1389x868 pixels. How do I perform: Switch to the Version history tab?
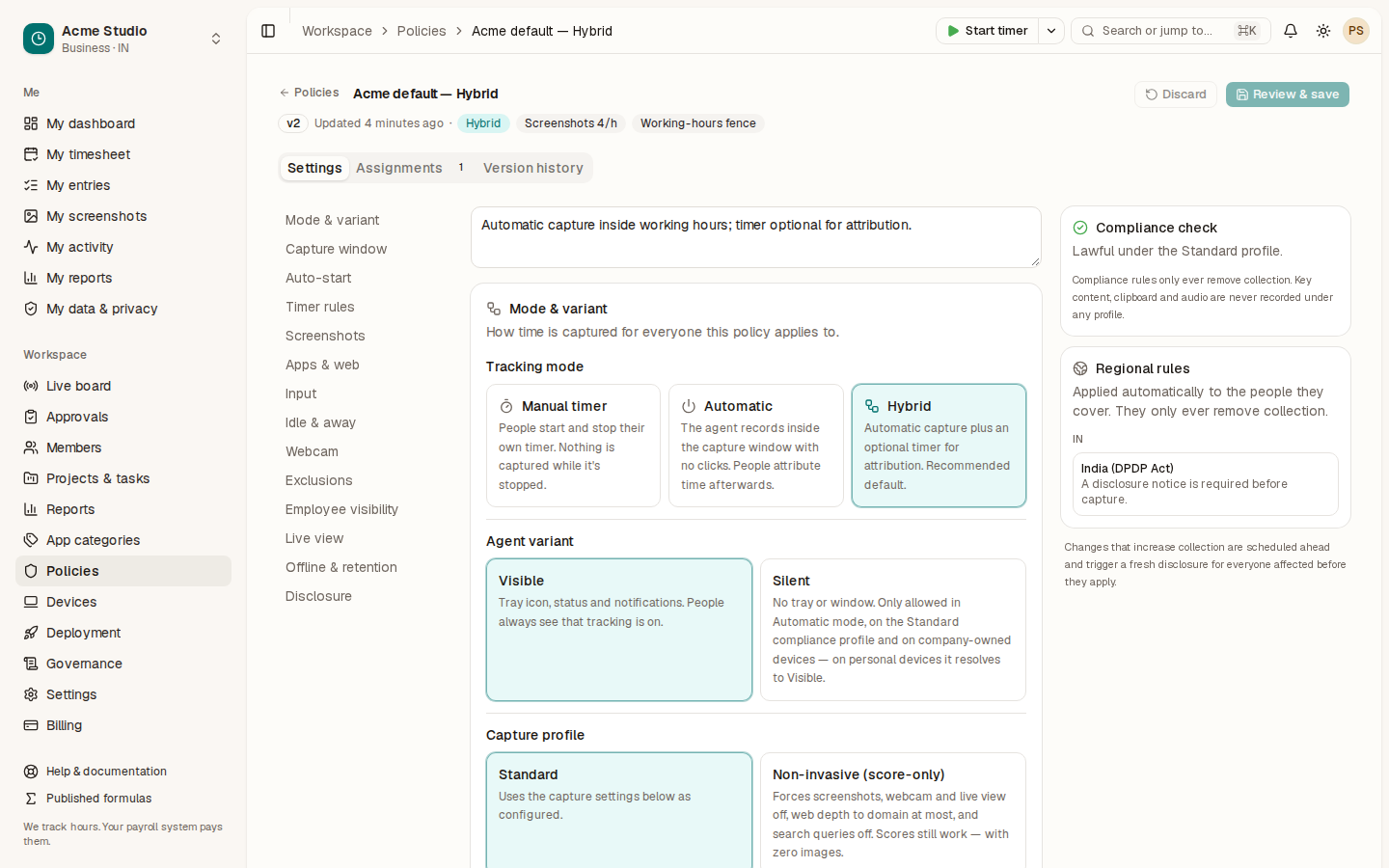533,168
